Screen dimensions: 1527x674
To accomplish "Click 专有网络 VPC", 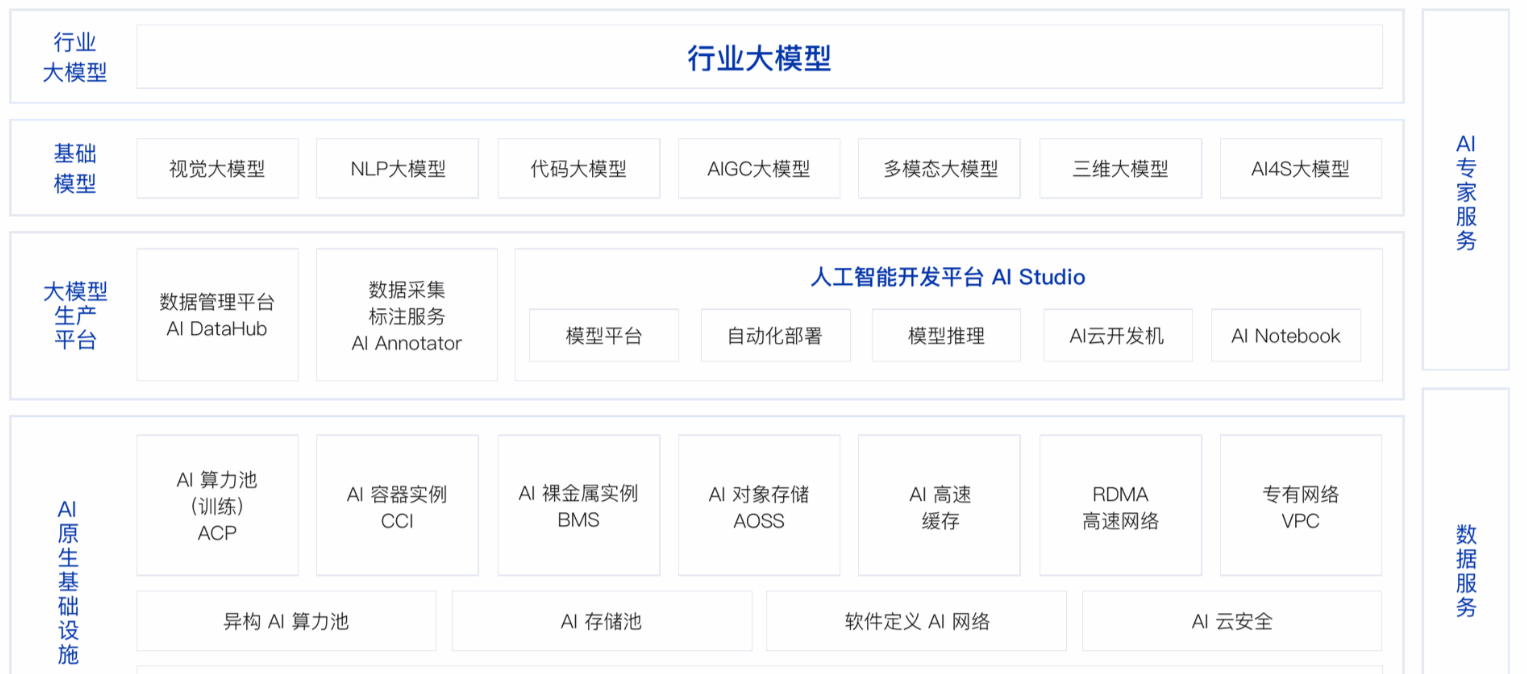I will (1300, 504).
